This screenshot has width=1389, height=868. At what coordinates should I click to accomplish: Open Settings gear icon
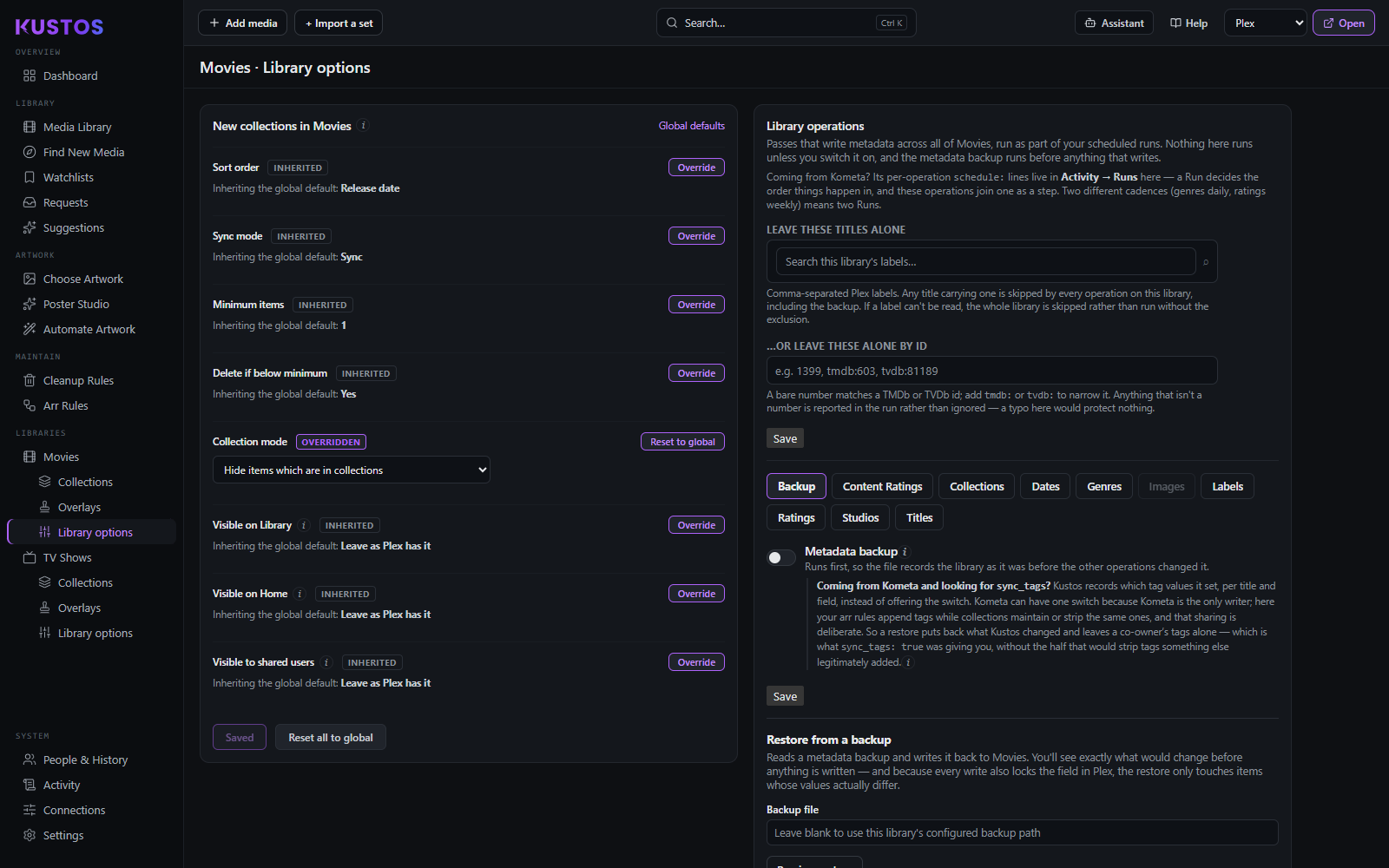[30, 835]
